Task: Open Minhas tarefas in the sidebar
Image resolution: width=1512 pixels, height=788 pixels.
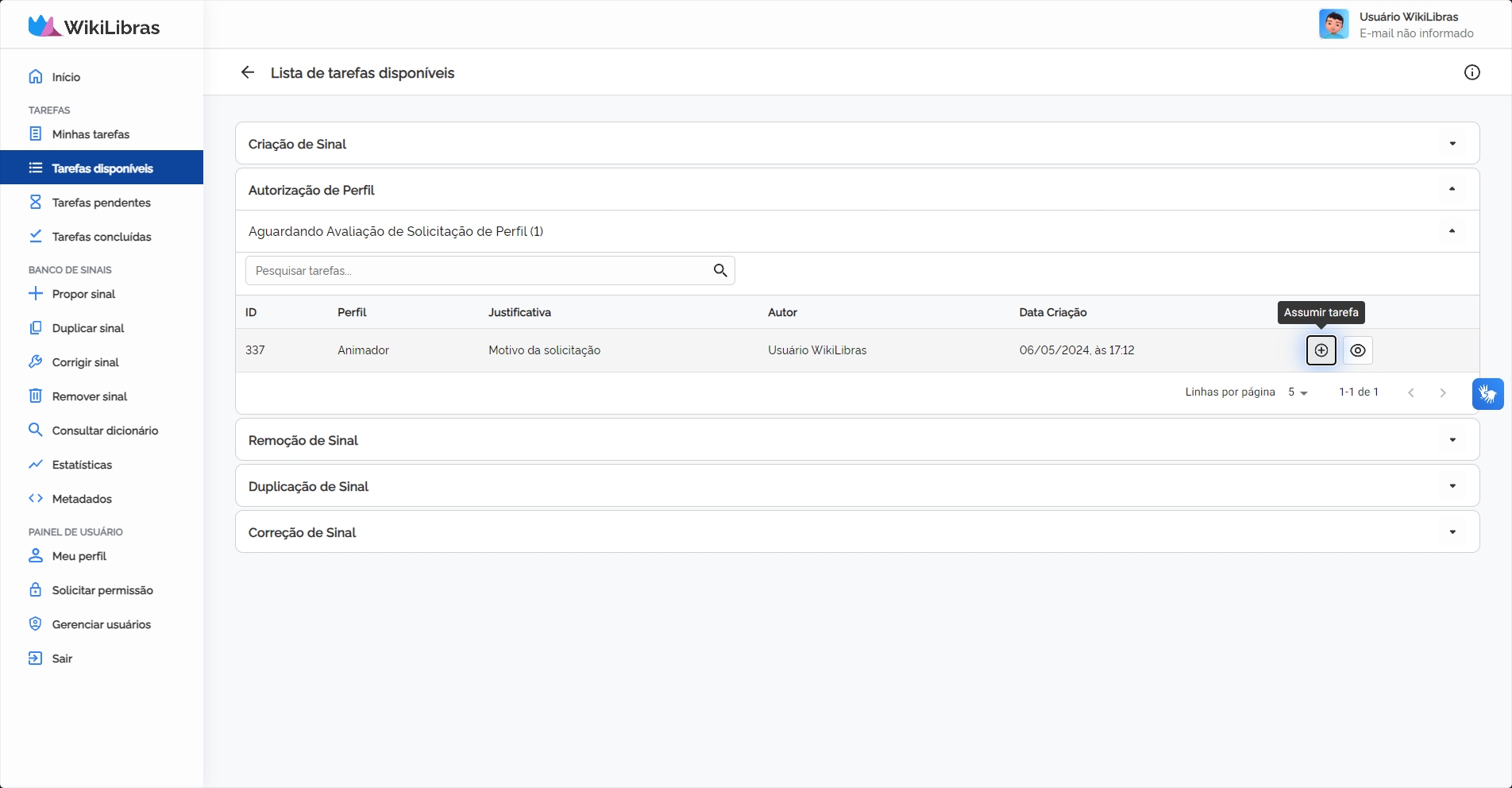Action: 91,134
